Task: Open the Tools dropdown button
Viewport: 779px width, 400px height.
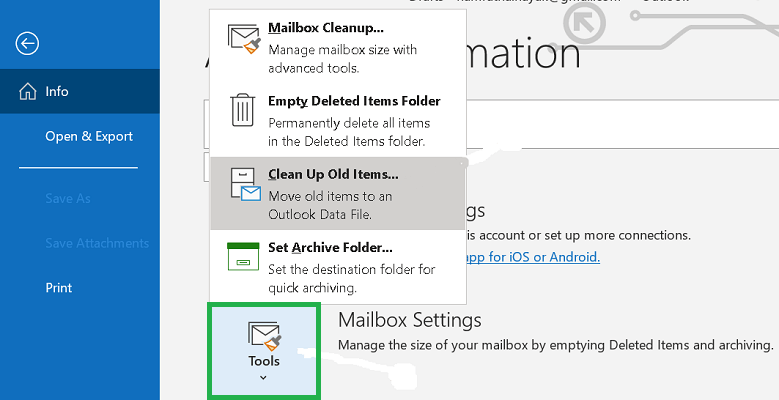Action: 264,351
